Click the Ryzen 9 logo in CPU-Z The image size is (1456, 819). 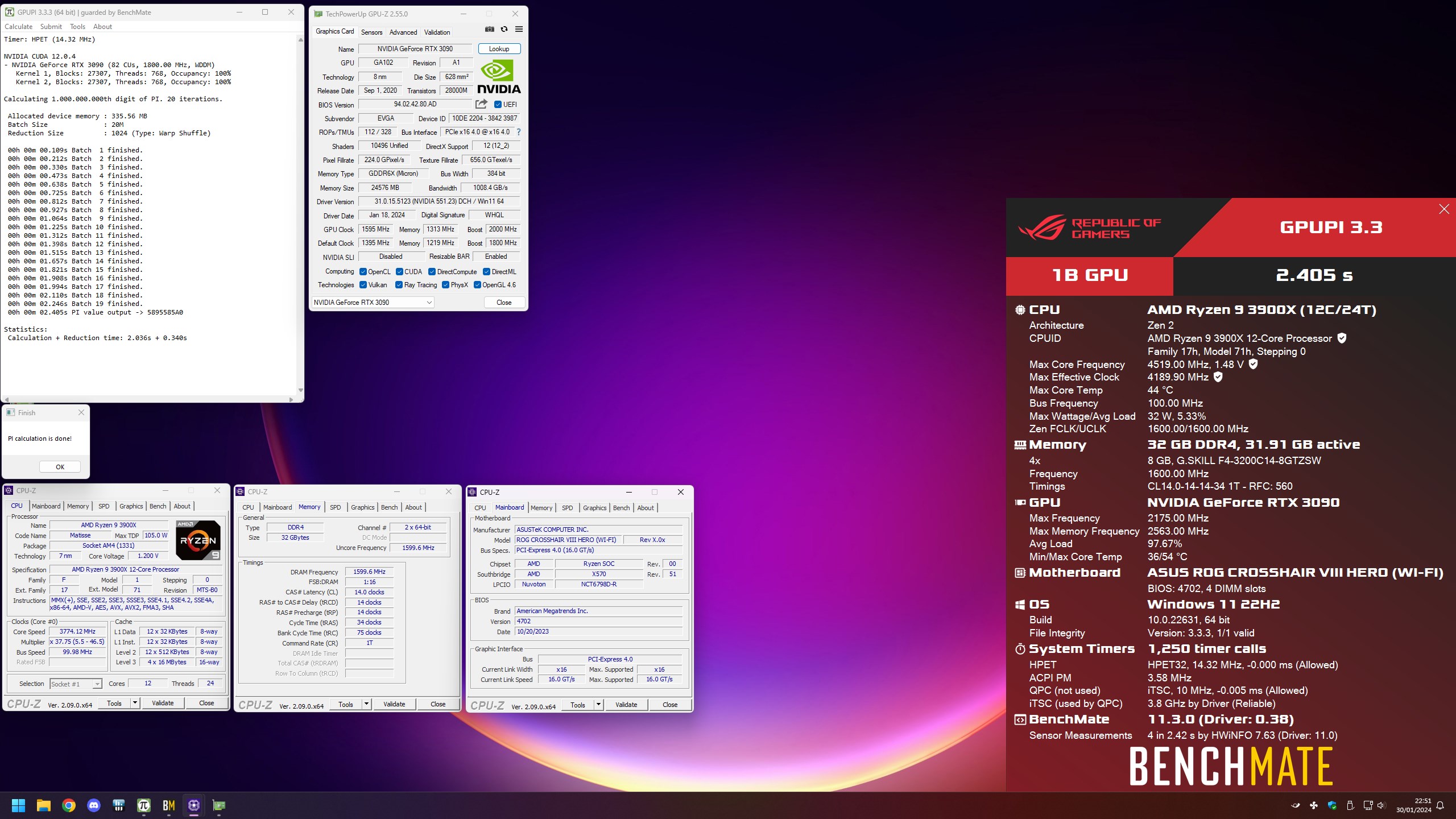click(x=198, y=541)
